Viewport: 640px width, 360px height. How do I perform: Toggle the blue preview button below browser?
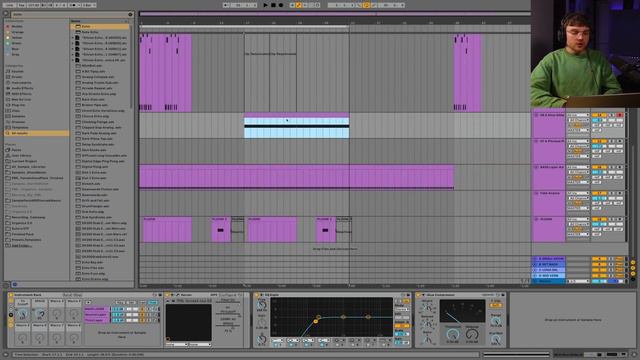pos(15,284)
